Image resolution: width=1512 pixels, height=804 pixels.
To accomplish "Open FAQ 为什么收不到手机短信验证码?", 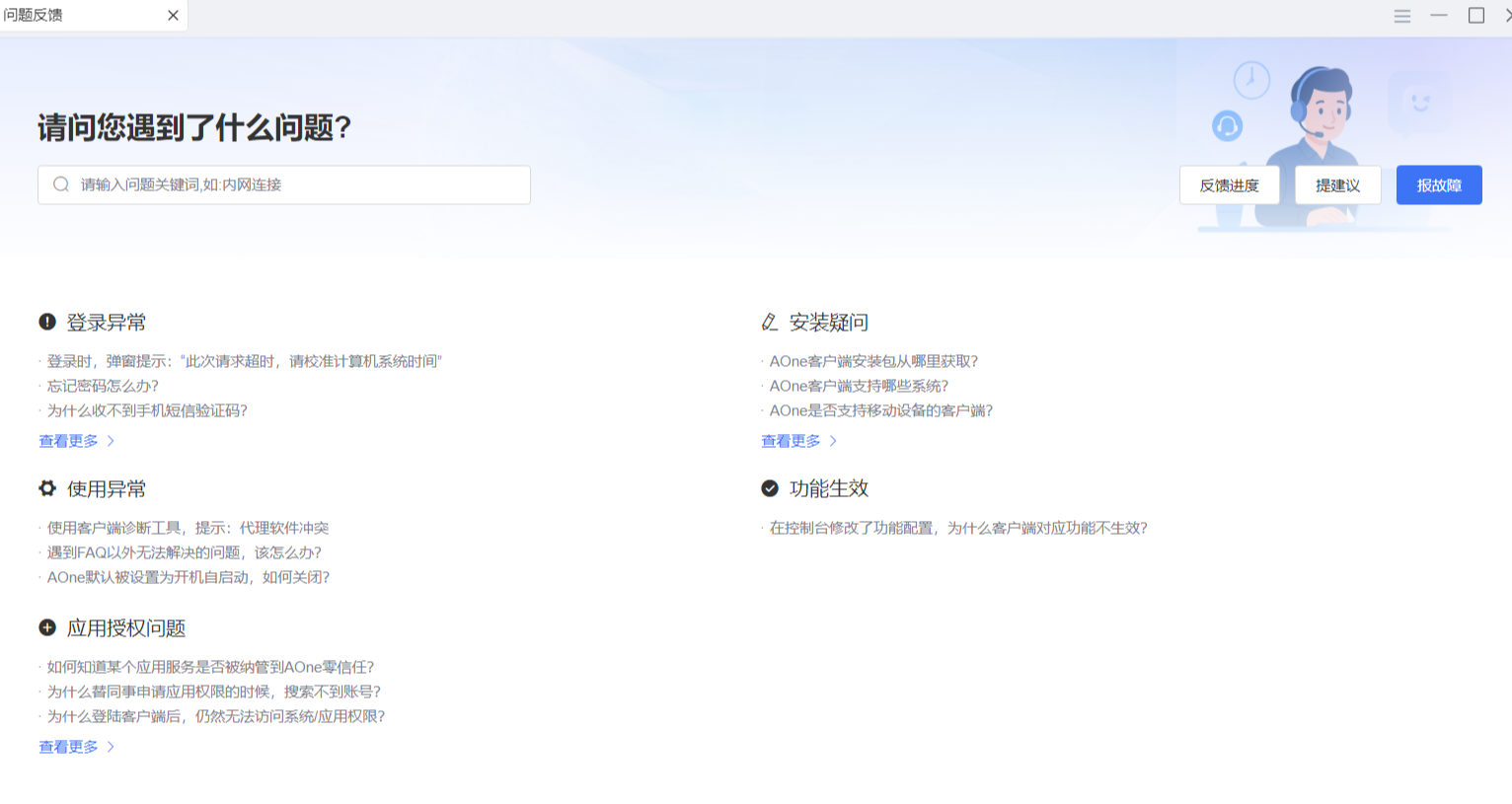I will (147, 410).
